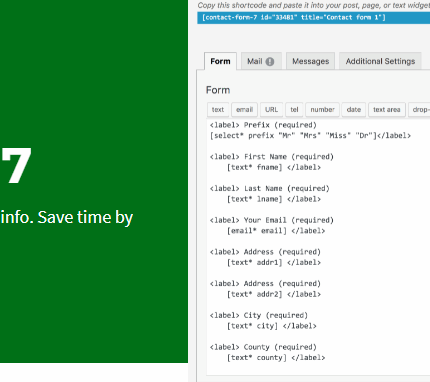
Task: Open the Form tab
Action: pos(220,61)
